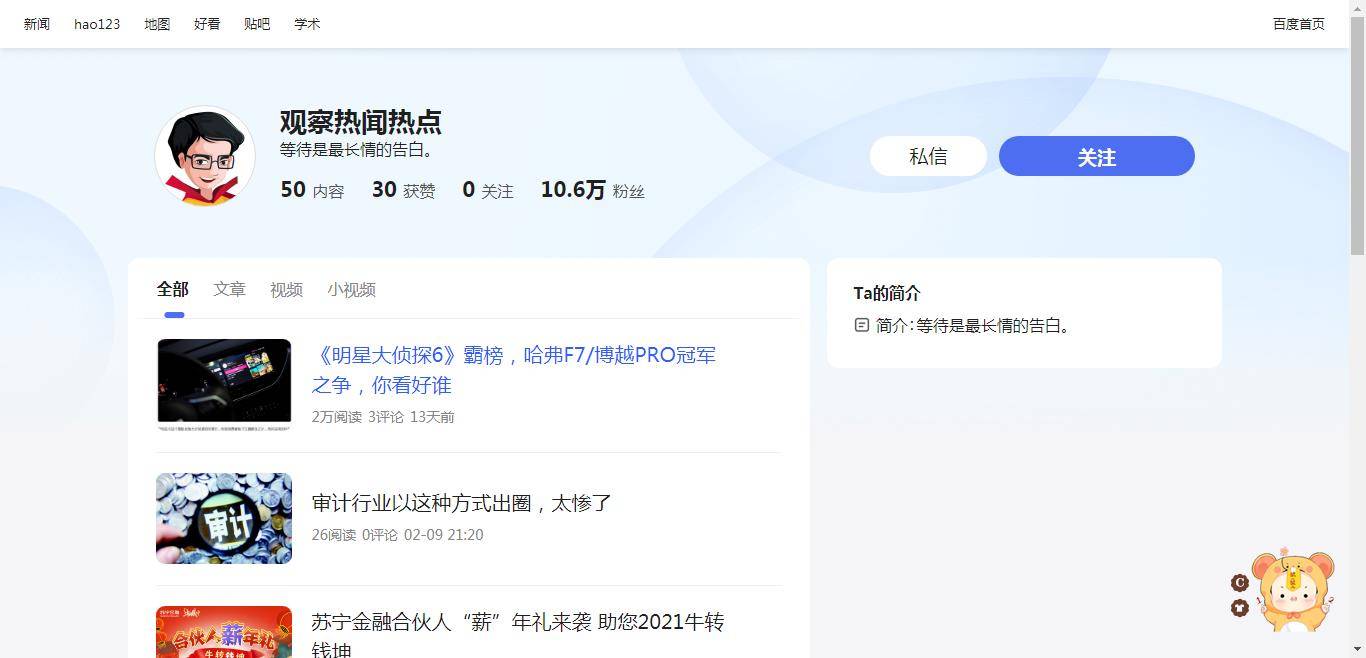Click the 0 关注 stat
Screen dimensions: 1366x658
tap(487, 190)
